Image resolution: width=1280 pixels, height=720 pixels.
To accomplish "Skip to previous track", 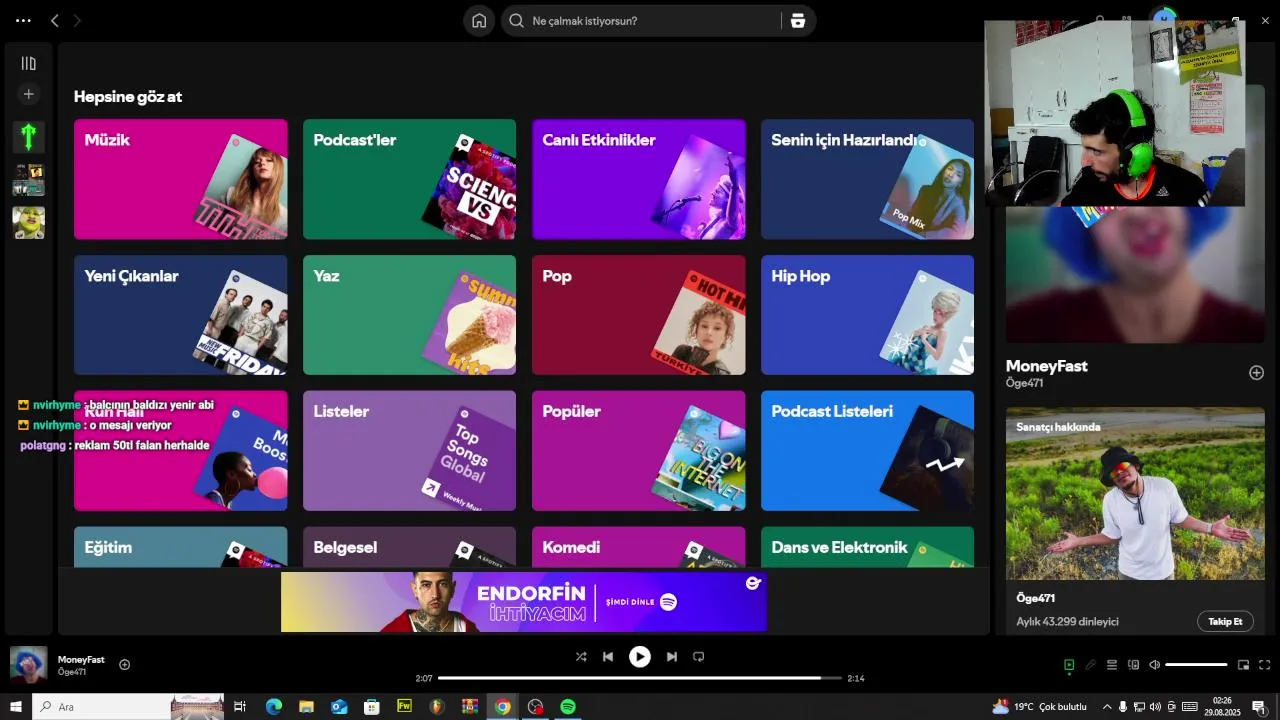I will click(608, 657).
